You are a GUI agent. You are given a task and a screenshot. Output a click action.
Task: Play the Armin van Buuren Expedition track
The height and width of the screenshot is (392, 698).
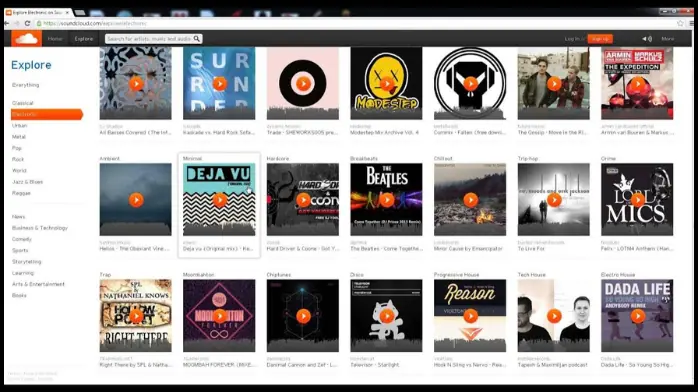637,84
